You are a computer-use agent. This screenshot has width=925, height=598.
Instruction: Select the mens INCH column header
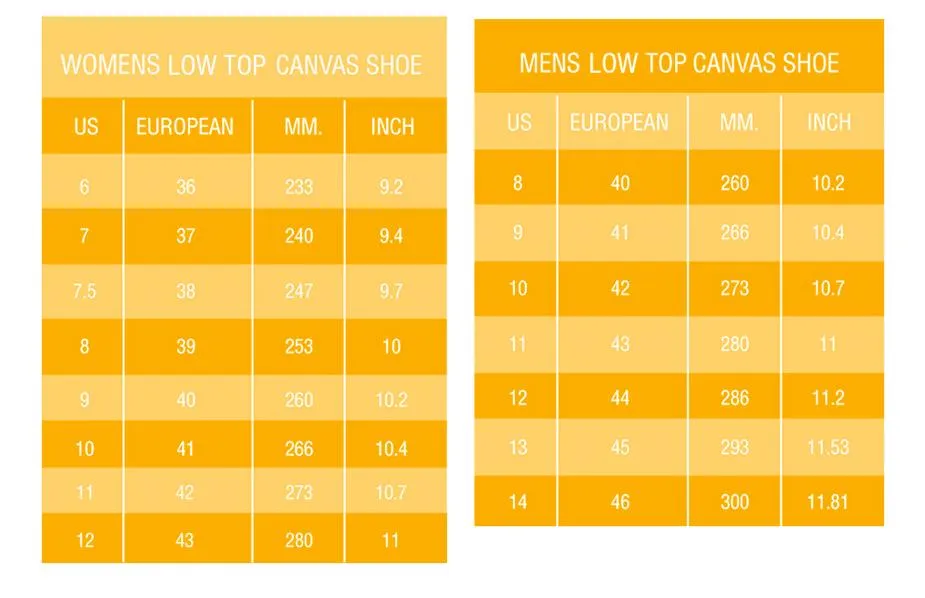coord(829,123)
